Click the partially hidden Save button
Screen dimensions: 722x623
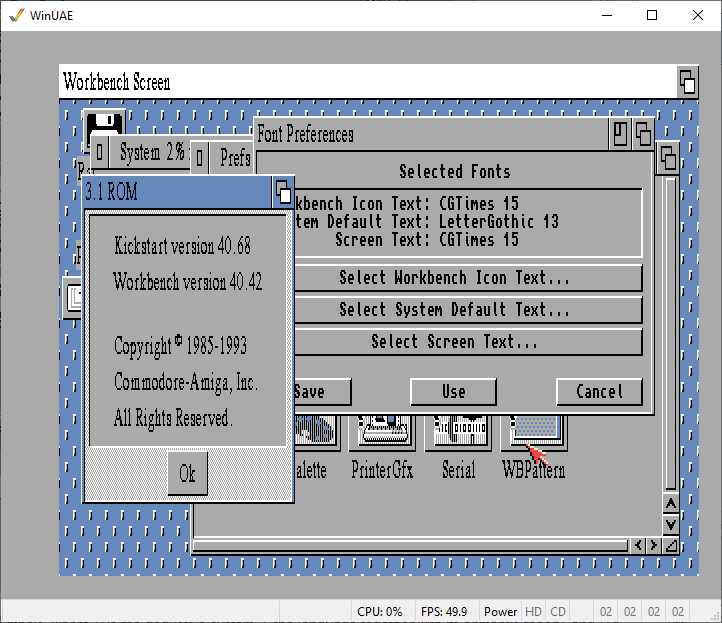[x=322, y=392]
